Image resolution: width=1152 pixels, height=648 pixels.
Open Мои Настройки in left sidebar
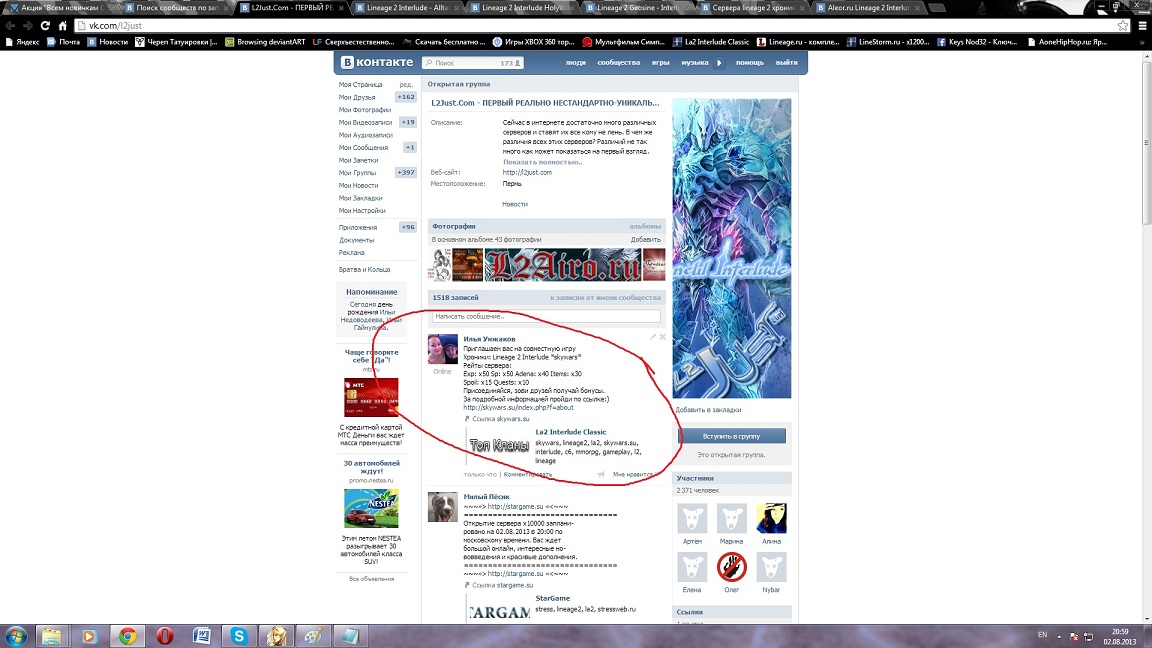click(x=361, y=211)
